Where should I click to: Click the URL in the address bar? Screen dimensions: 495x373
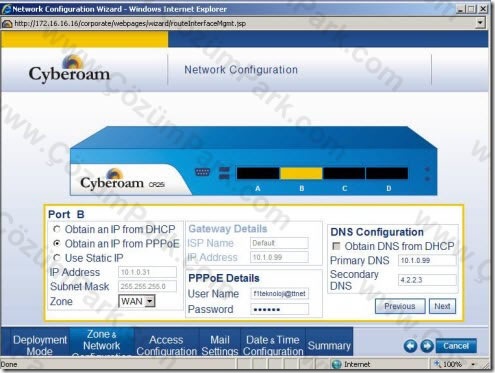pyautogui.click(x=130, y=23)
